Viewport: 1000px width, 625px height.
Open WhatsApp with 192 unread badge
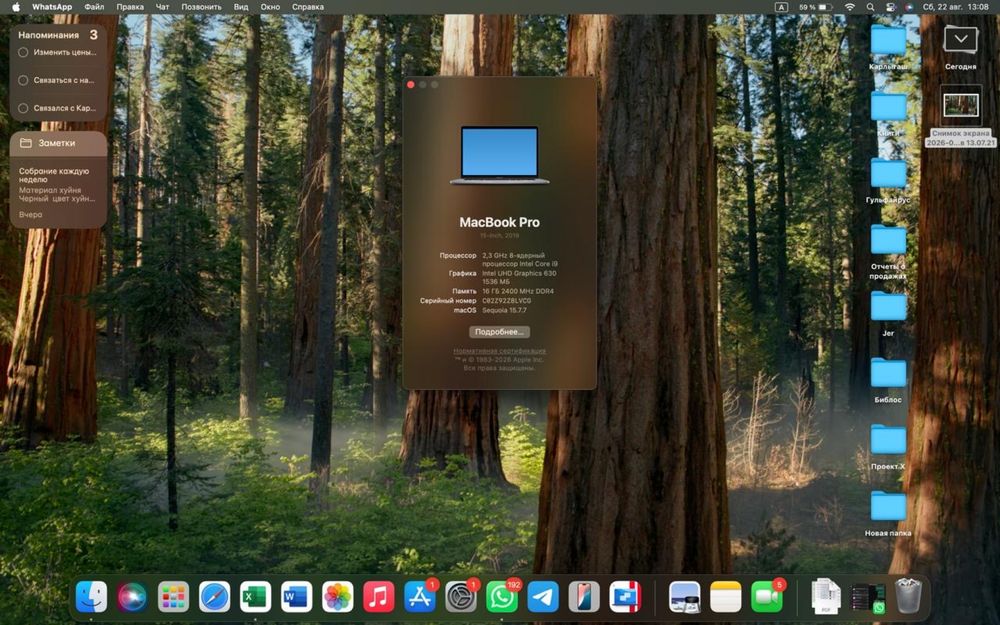[502, 598]
